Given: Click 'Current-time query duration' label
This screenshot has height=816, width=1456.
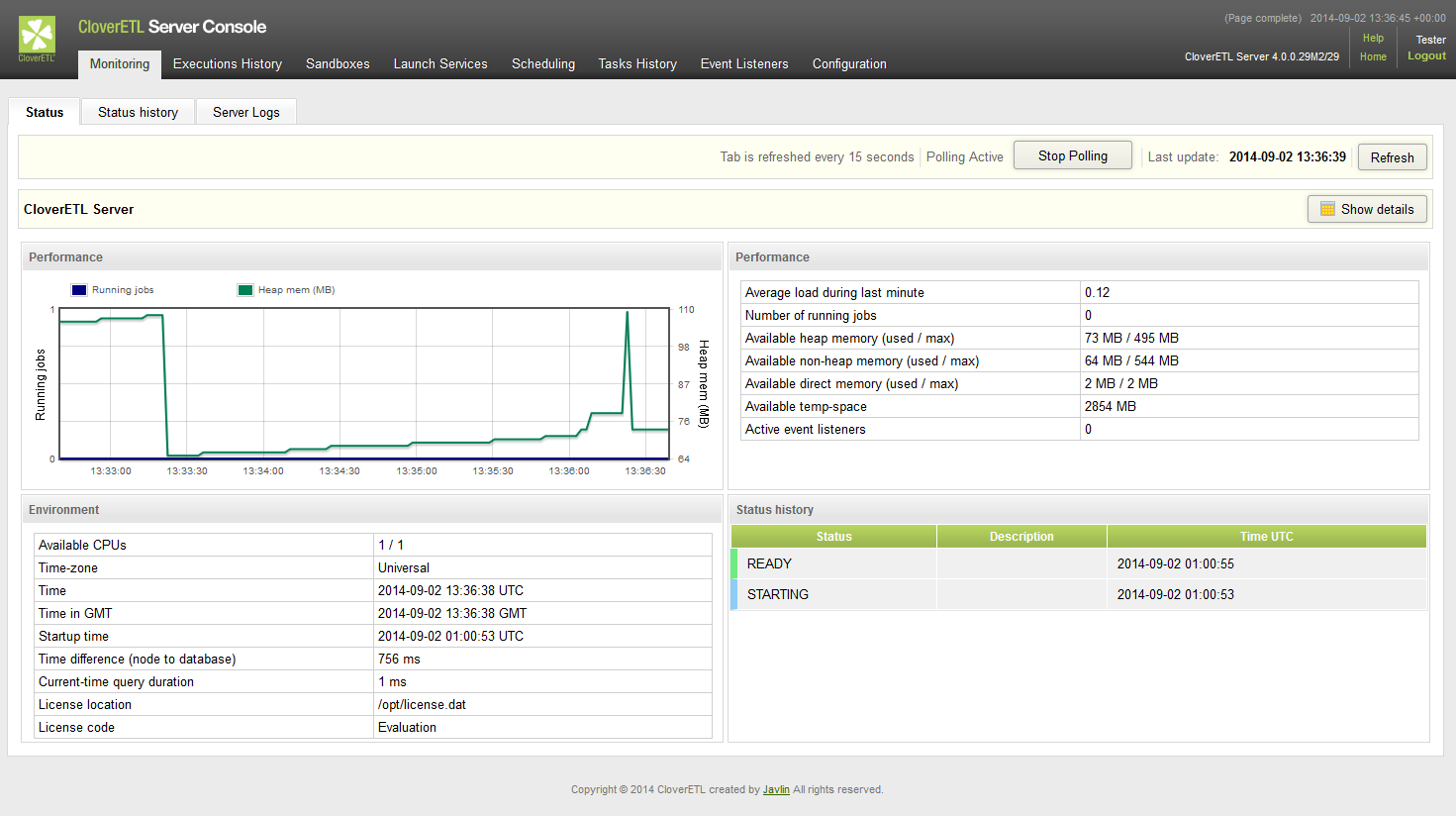Looking at the screenshot, I should pyautogui.click(x=116, y=681).
